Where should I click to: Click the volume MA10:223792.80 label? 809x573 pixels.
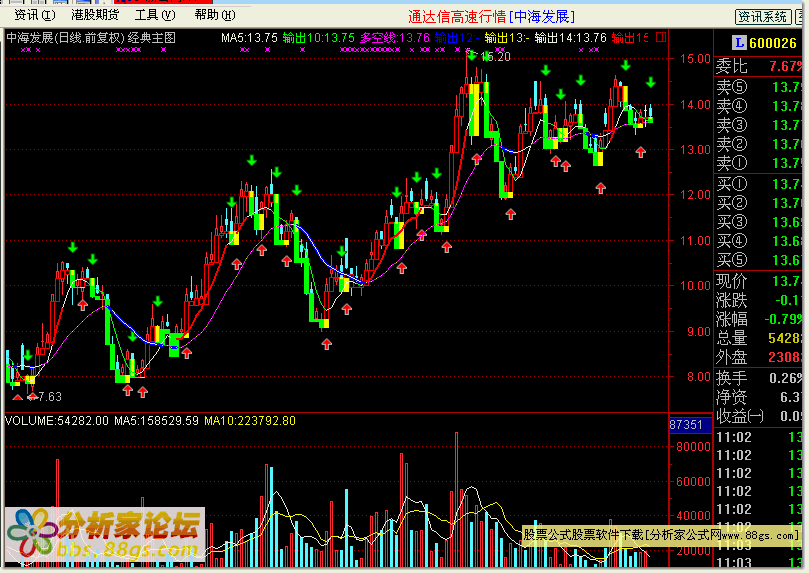click(250, 421)
